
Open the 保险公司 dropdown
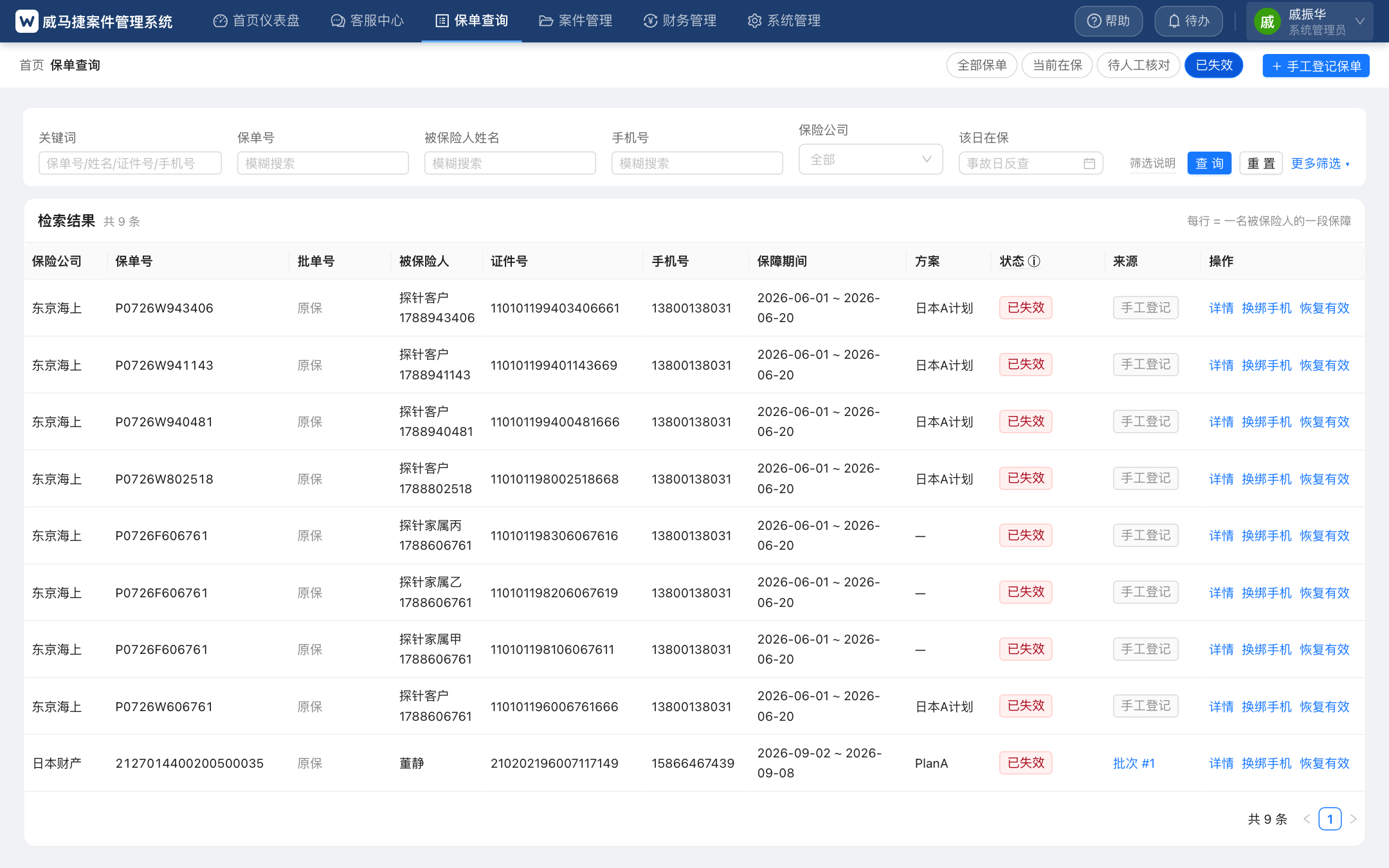871,159
